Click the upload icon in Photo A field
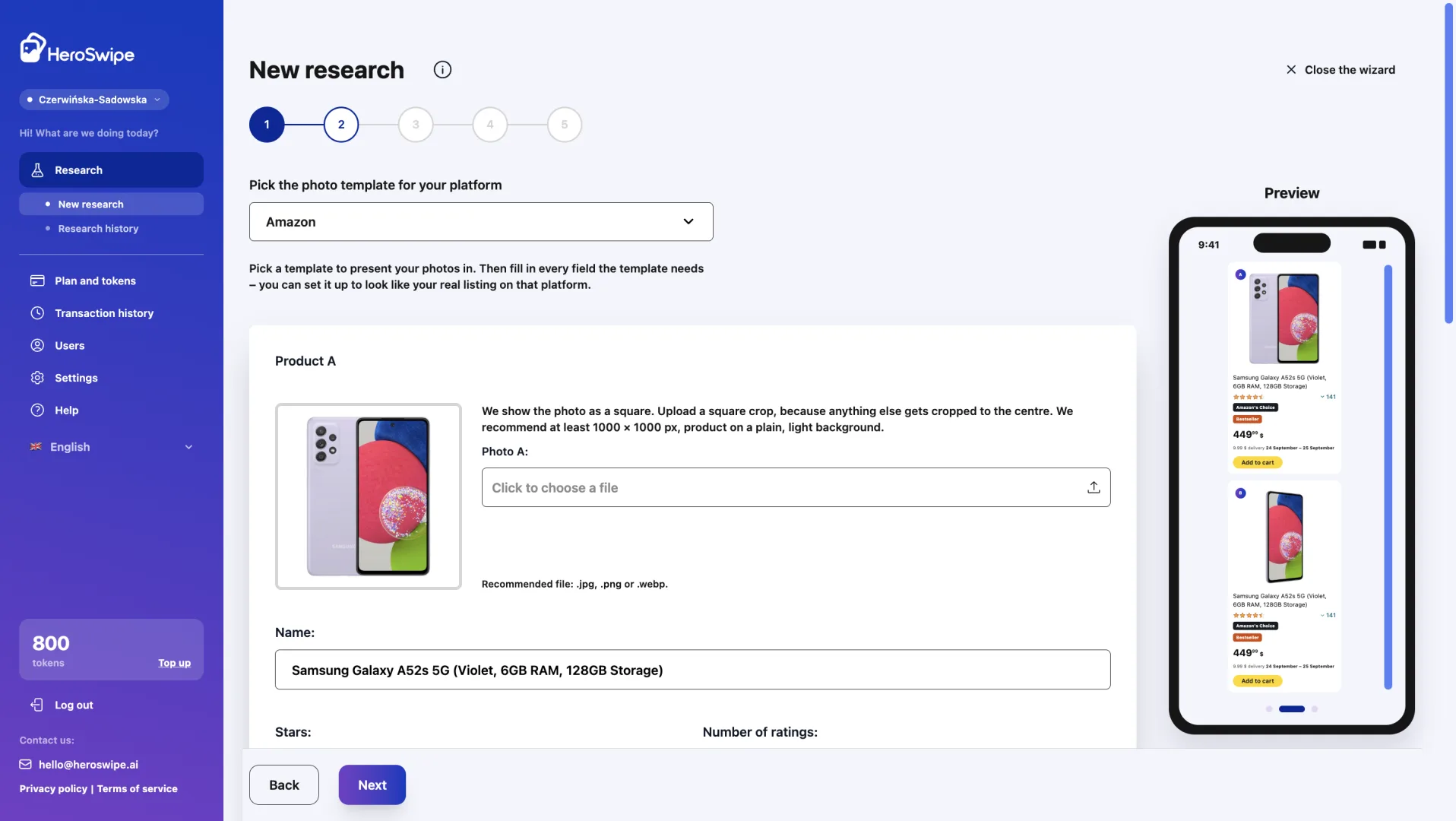 pyautogui.click(x=1094, y=487)
